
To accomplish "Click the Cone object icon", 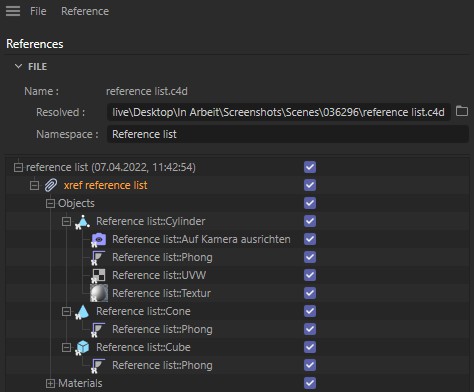I will [x=82, y=312].
